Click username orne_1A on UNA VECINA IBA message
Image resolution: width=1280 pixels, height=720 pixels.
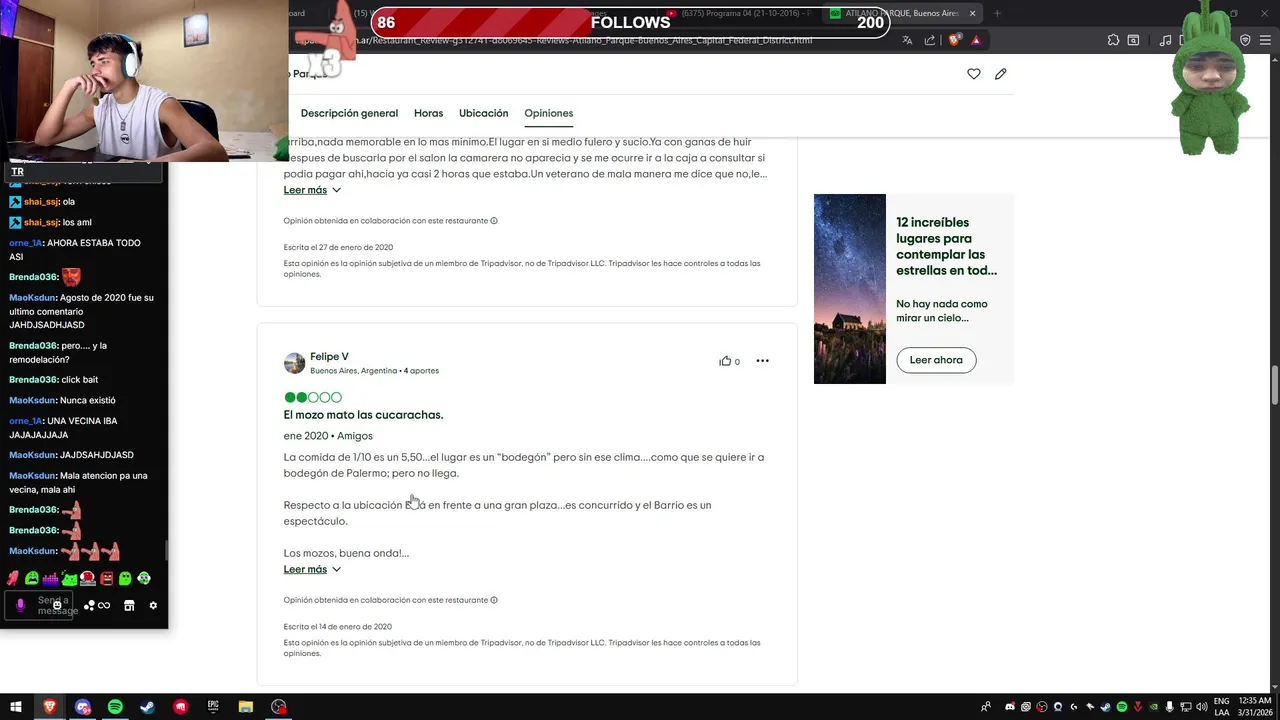click(26, 421)
